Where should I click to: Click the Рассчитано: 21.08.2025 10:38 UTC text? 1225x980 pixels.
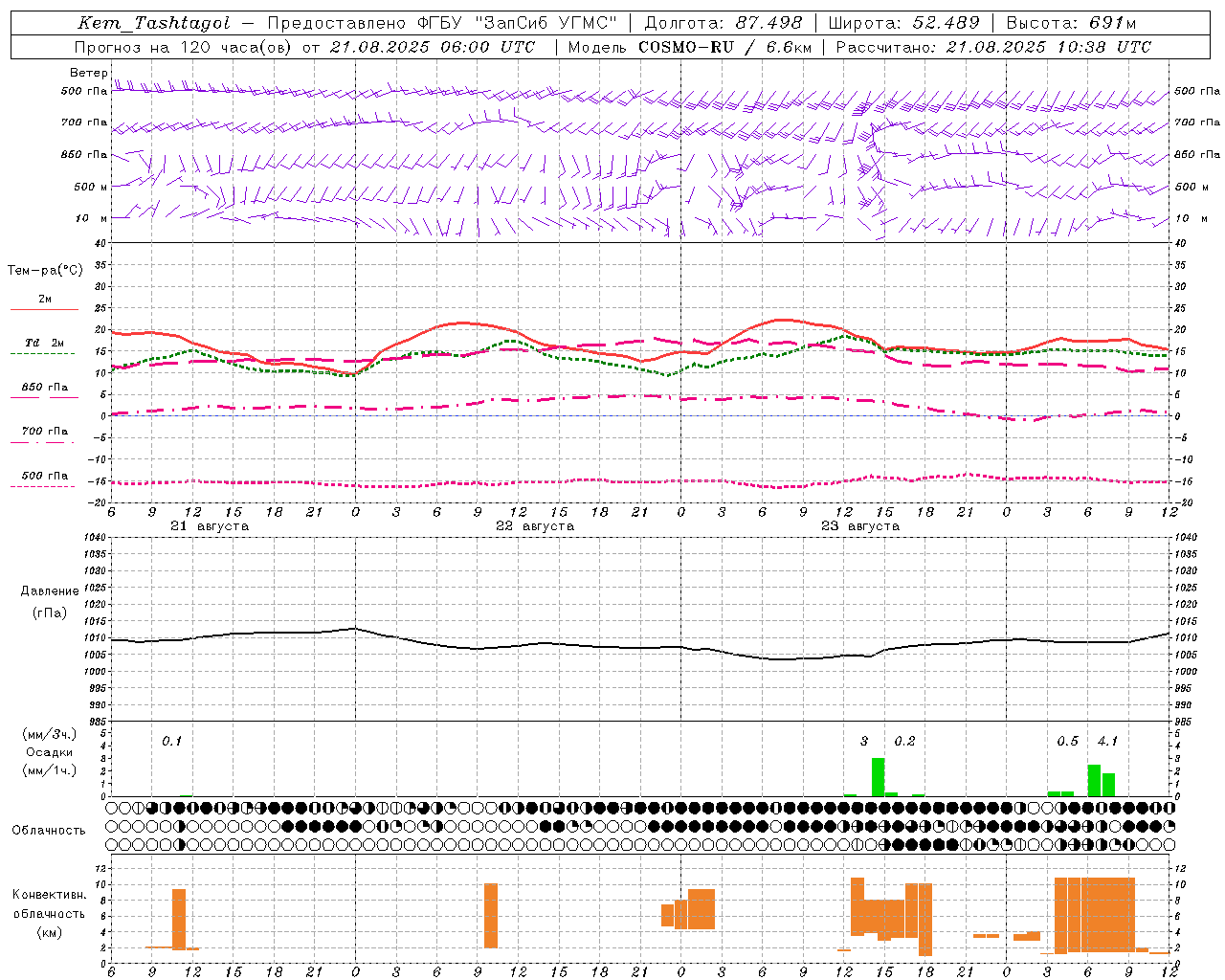coord(993,47)
